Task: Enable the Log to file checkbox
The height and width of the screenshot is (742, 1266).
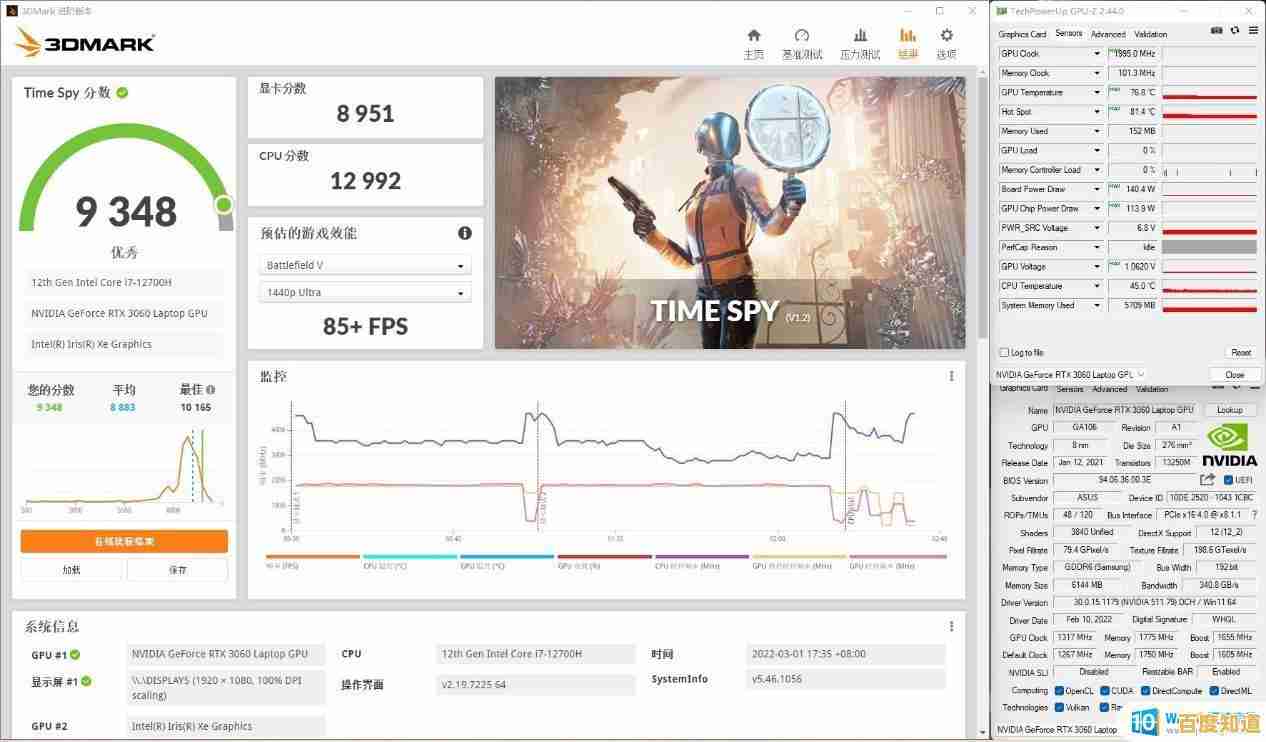Action: click(x=1004, y=353)
